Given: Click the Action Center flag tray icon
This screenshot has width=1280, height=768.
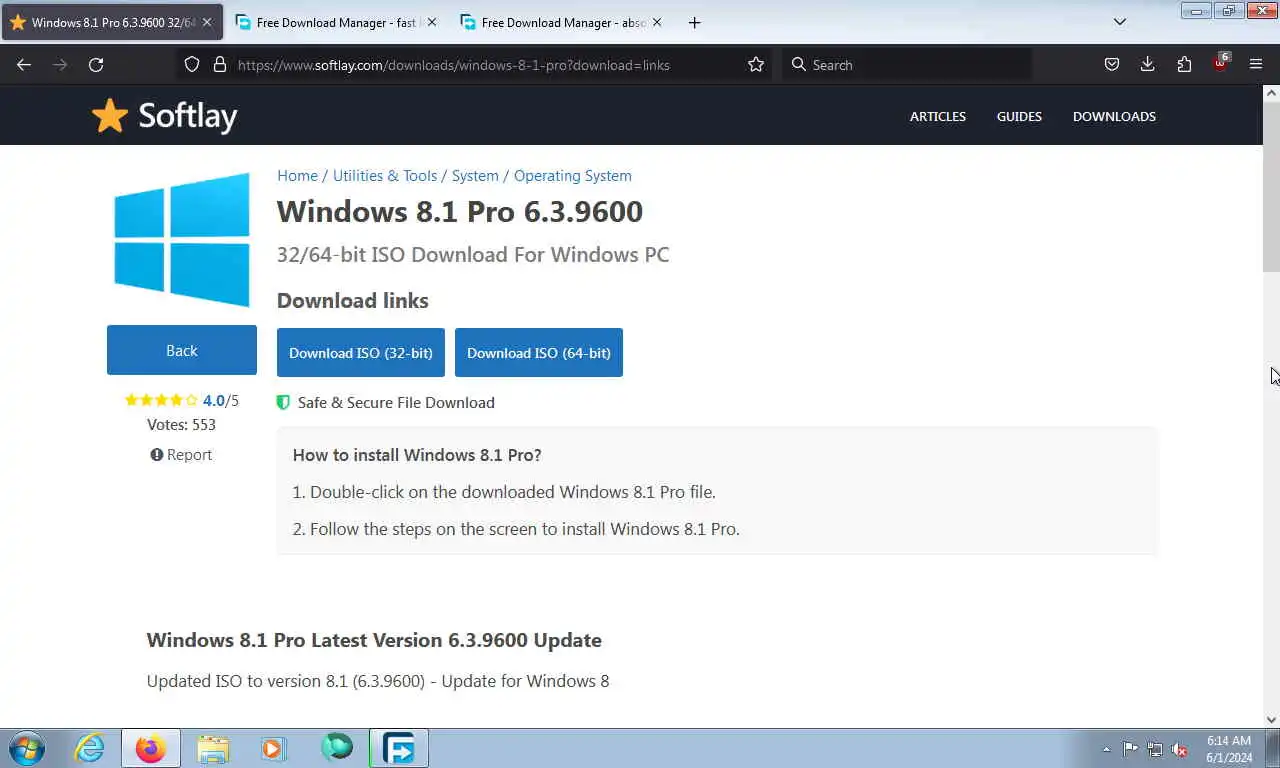Looking at the screenshot, I should (1130, 749).
